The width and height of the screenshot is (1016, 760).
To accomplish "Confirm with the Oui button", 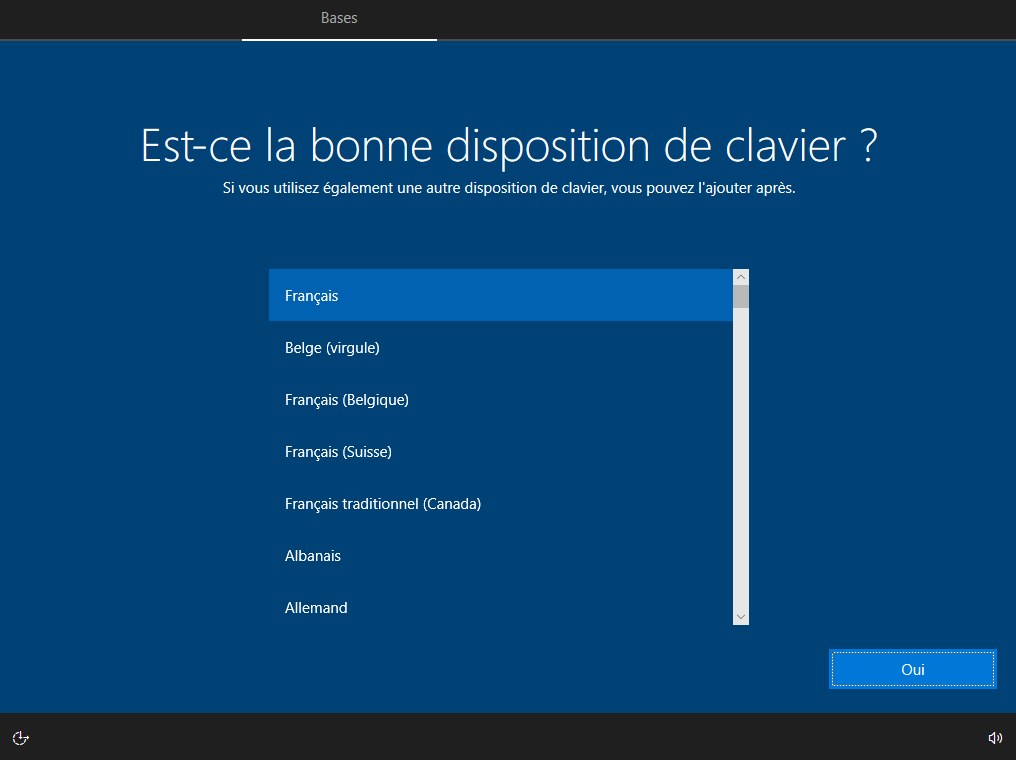I will pyautogui.click(x=912, y=669).
